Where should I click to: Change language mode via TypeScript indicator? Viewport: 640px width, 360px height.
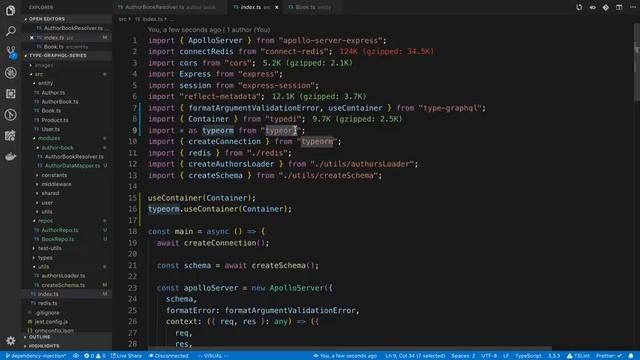click(528, 356)
